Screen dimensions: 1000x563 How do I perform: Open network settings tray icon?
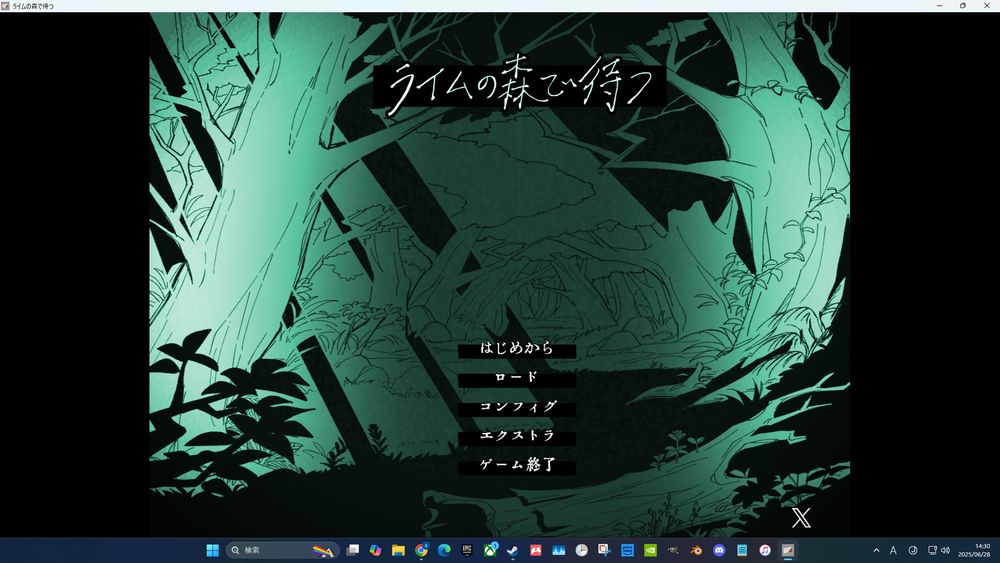pos(932,550)
